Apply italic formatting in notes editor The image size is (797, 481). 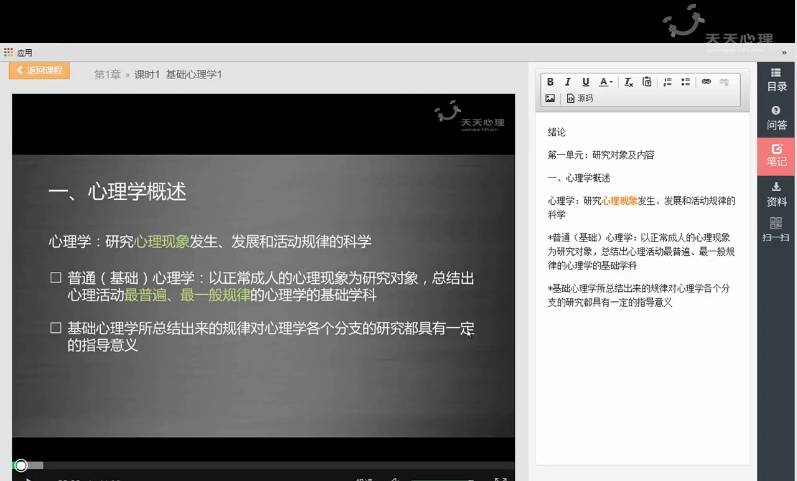(568, 82)
